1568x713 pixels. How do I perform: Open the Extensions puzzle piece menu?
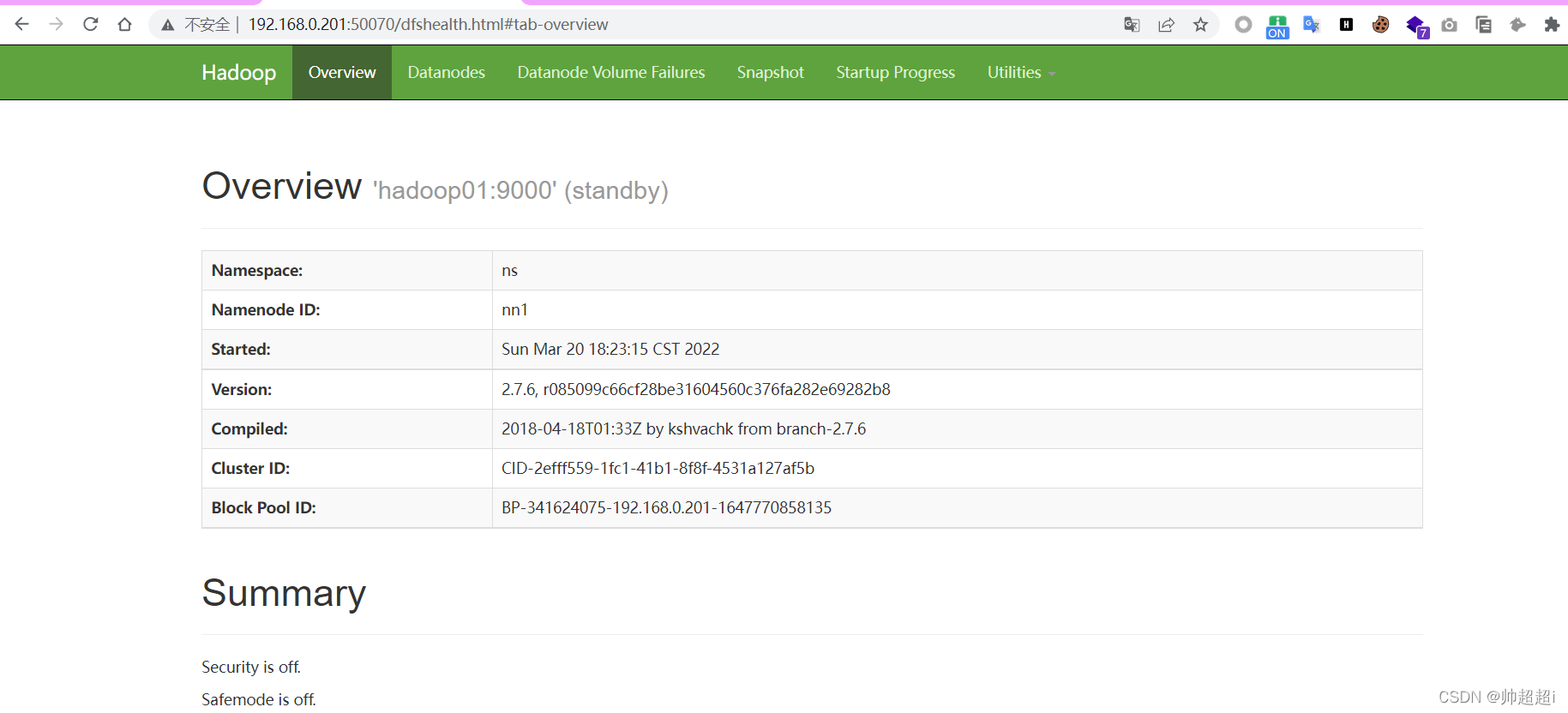click(1552, 25)
